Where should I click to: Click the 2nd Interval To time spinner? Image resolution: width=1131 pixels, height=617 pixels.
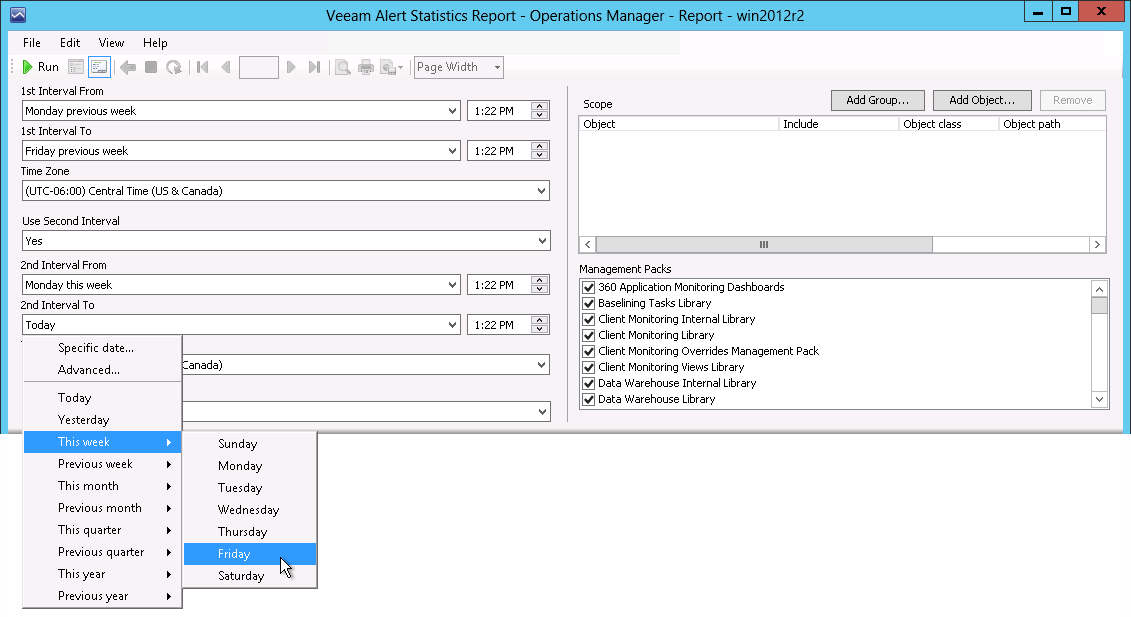540,325
